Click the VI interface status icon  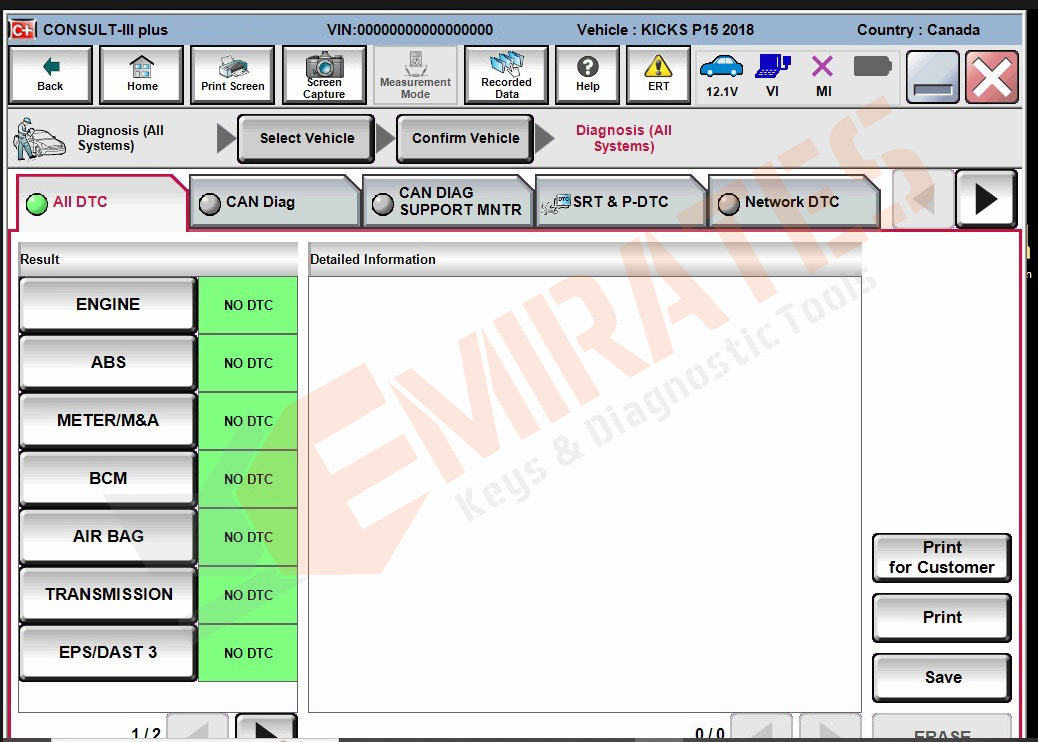[772, 75]
